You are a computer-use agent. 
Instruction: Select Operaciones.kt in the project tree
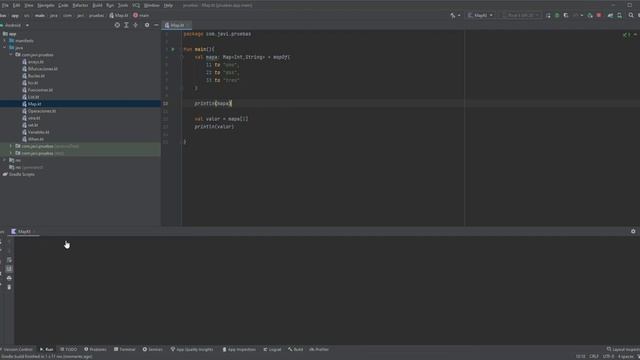click(42, 111)
